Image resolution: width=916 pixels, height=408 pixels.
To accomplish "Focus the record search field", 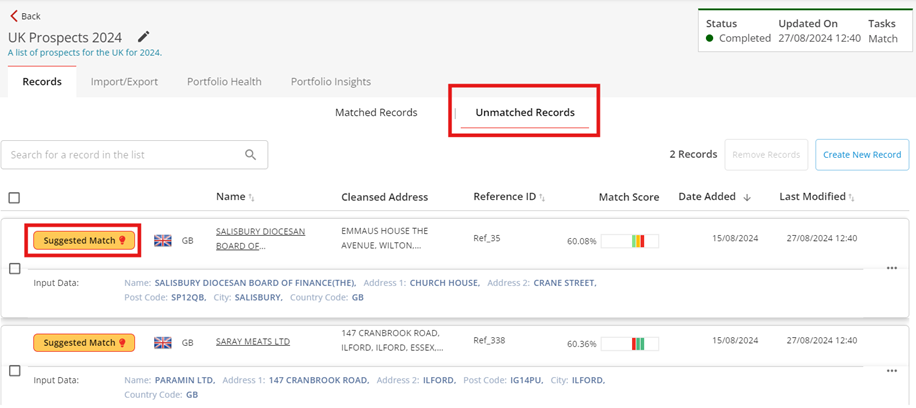I will pyautogui.click(x=134, y=155).
